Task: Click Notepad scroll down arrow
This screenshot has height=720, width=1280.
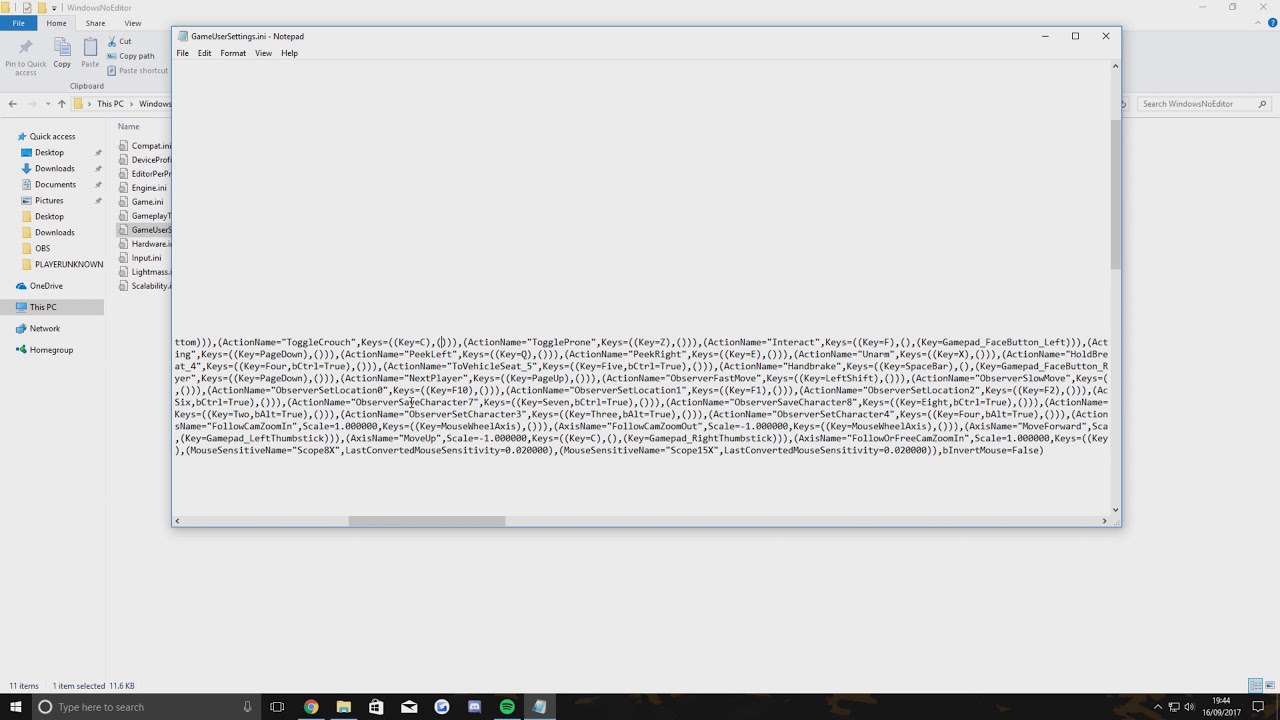Action: tap(1116, 510)
